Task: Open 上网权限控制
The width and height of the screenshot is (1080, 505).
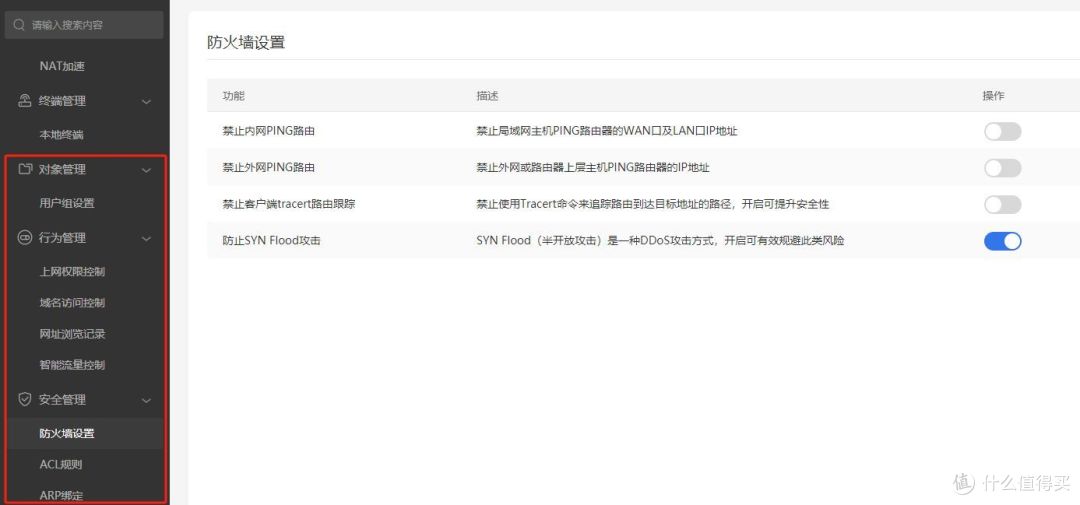Action: pos(72,271)
